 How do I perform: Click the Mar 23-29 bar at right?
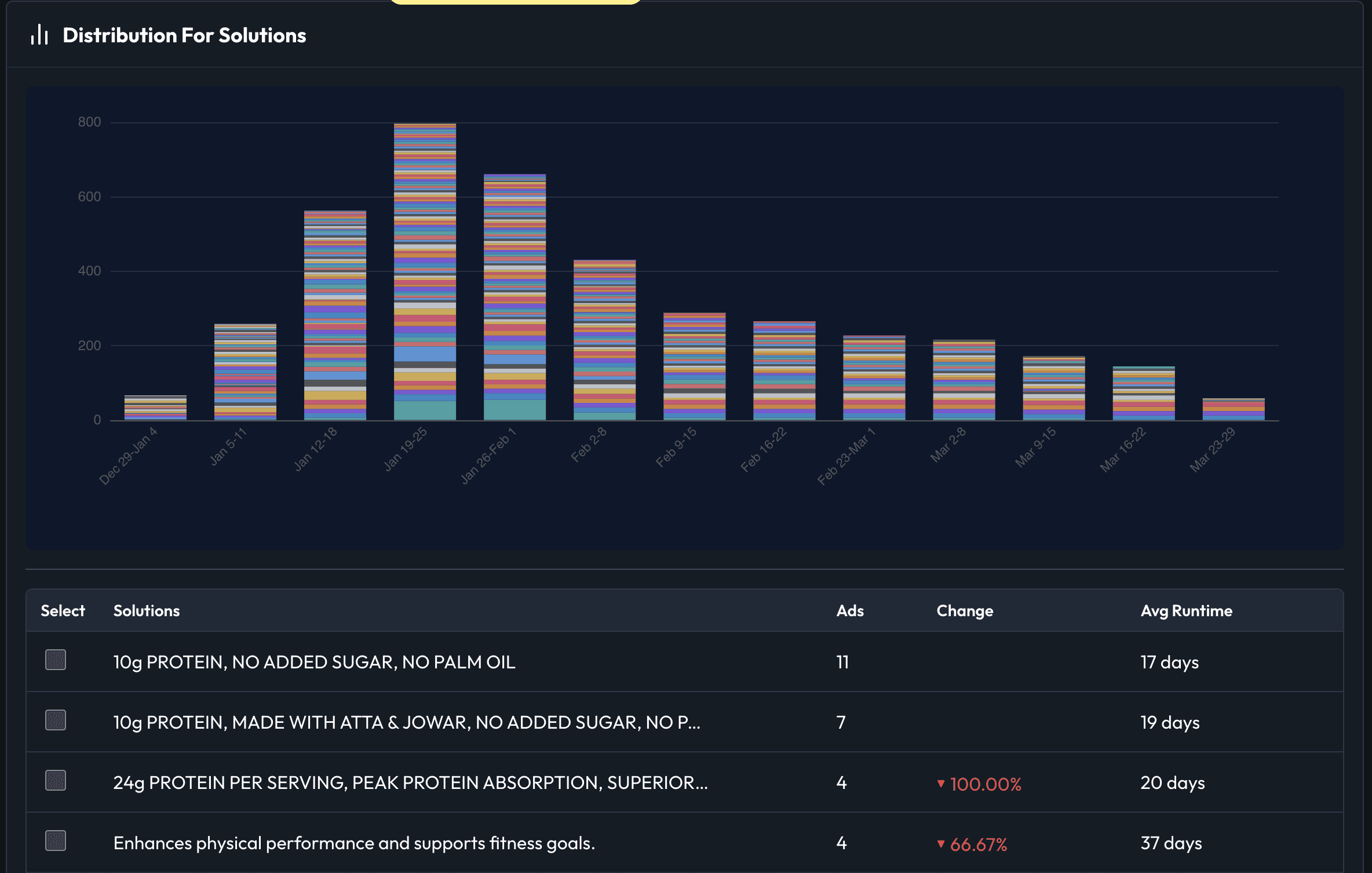coord(1233,410)
